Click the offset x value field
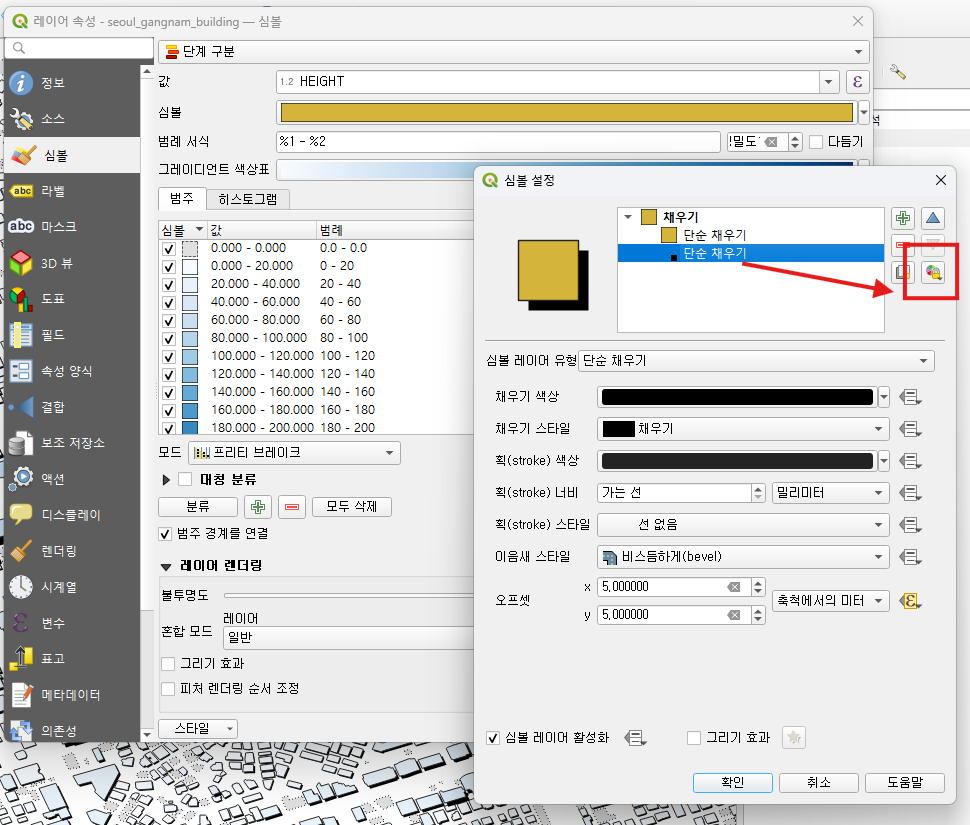Screen dimensions: 970x825 coord(673,587)
